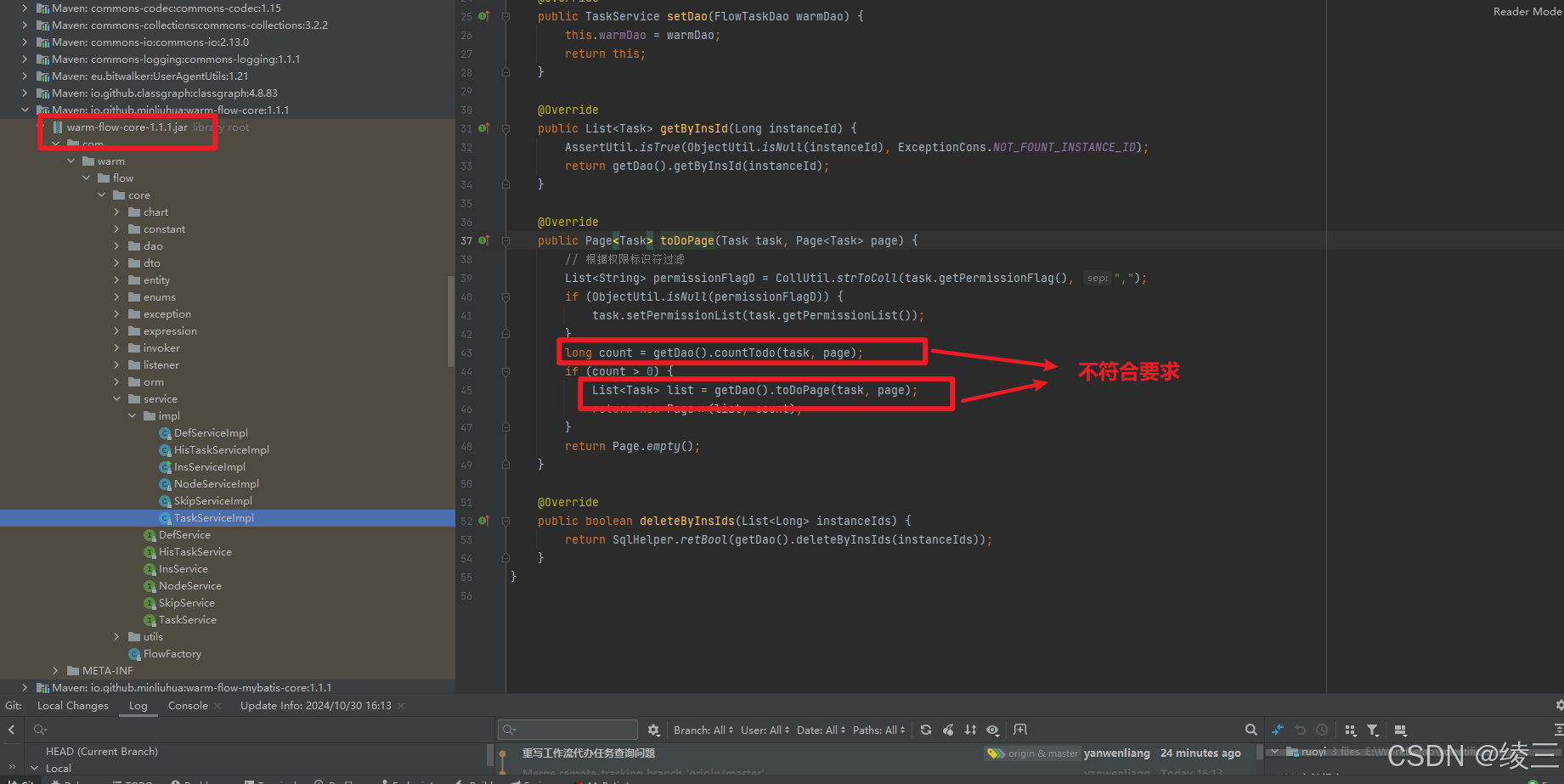The image size is (1564, 784).
Task: Open the User: All filter dropdown
Action: tap(762, 730)
